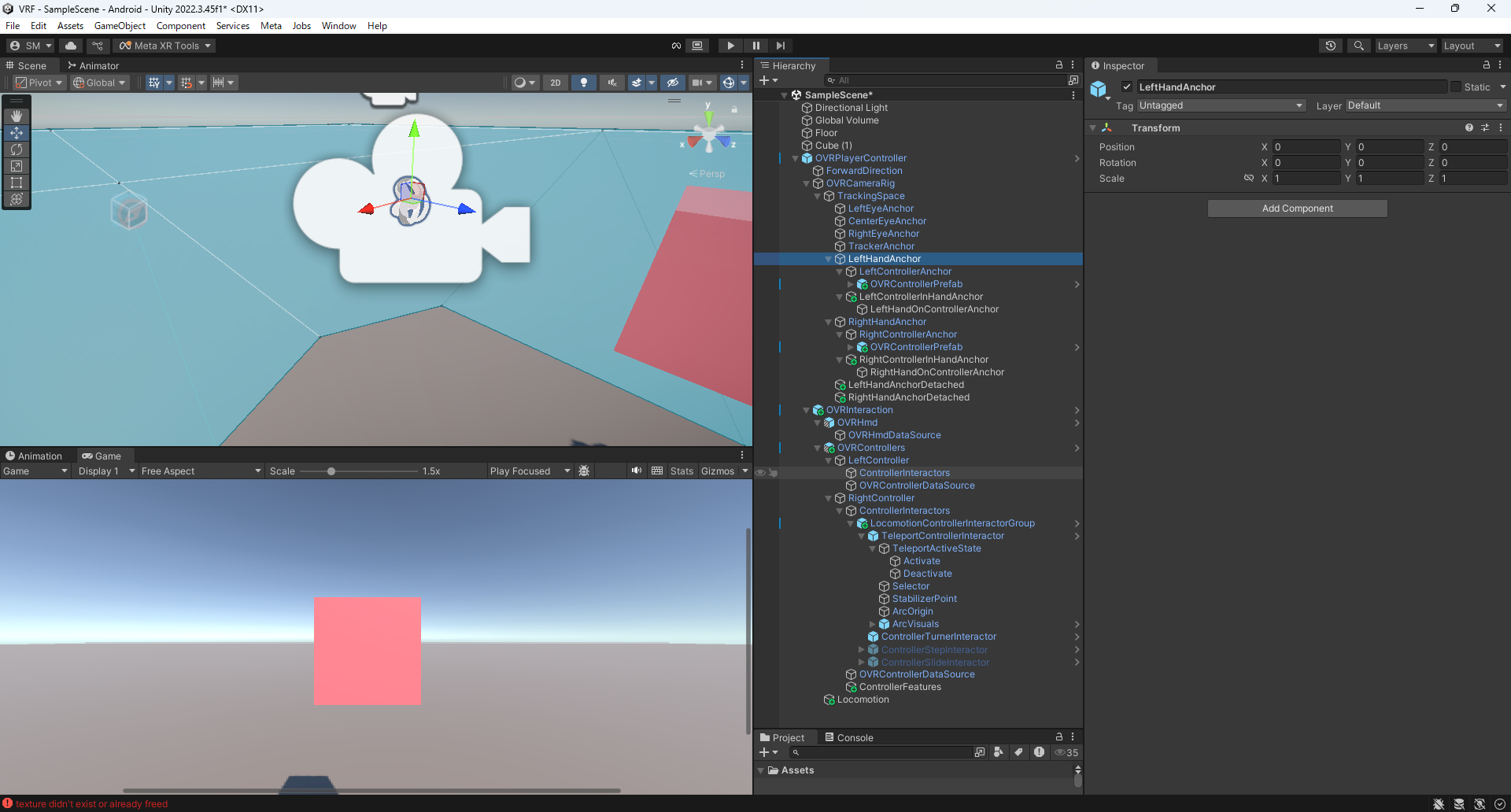Click the Undo History icon
The width and height of the screenshot is (1511, 812).
coord(1330,46)
